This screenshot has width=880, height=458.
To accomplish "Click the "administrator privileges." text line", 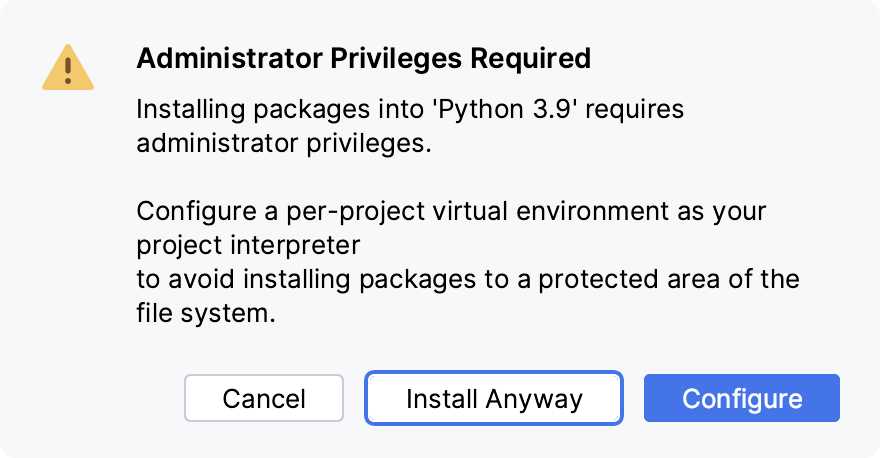I will [283, 143].
